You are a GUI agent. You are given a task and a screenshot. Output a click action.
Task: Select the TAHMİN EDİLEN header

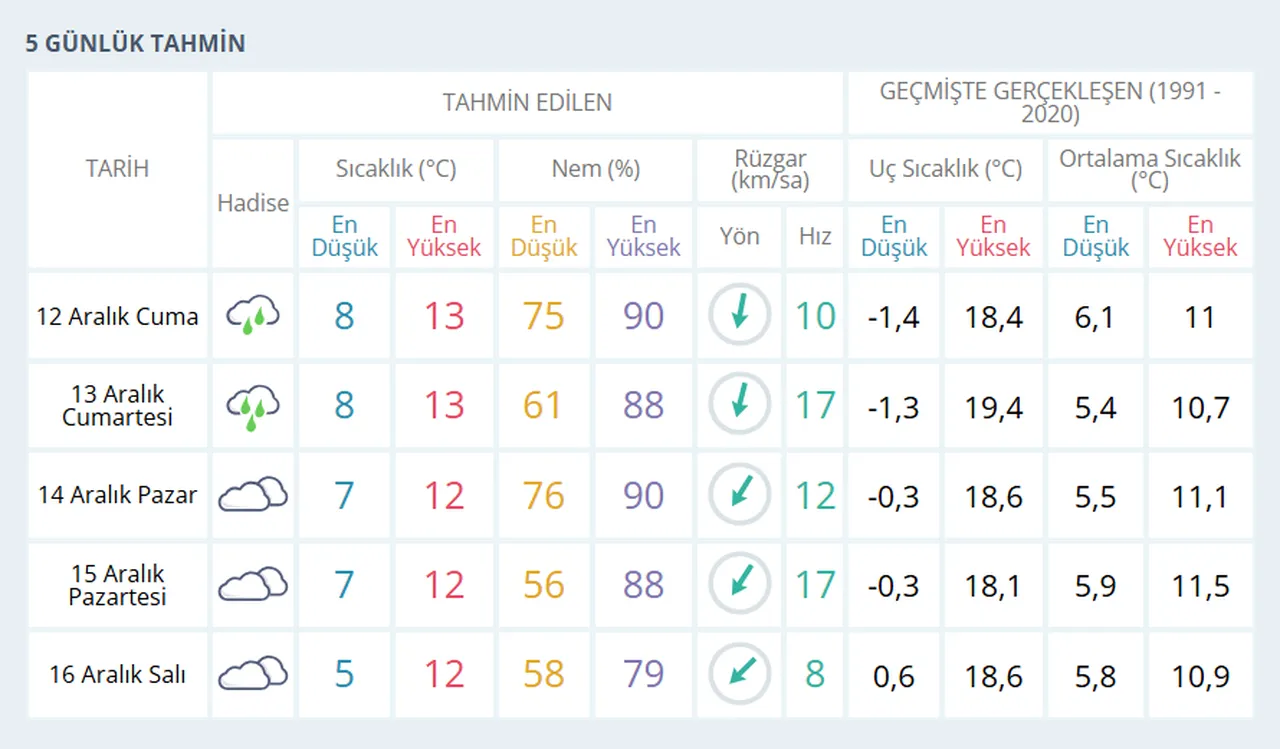527,102
